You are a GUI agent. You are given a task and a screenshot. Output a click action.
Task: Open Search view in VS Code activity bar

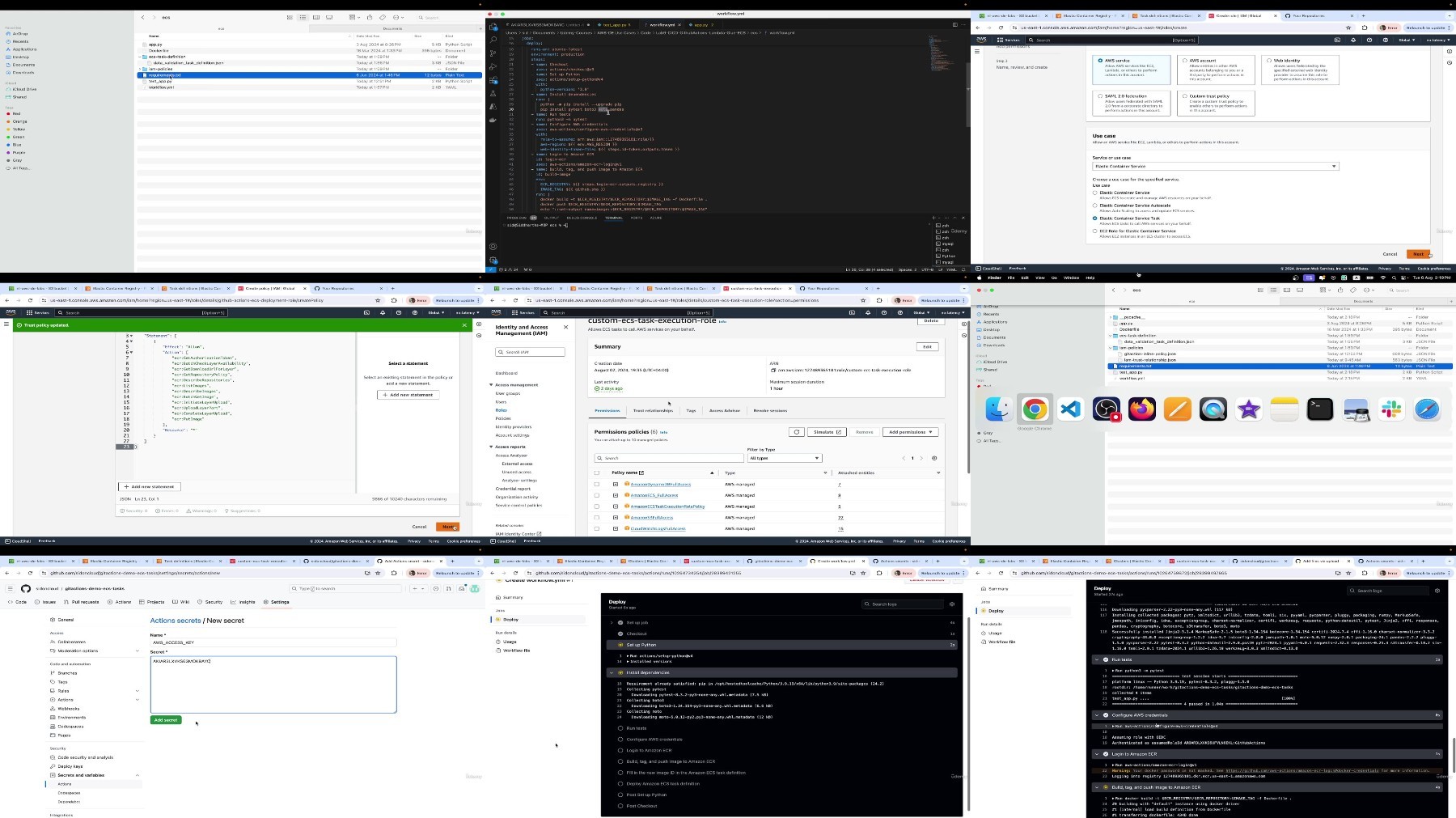click(493, 40)
